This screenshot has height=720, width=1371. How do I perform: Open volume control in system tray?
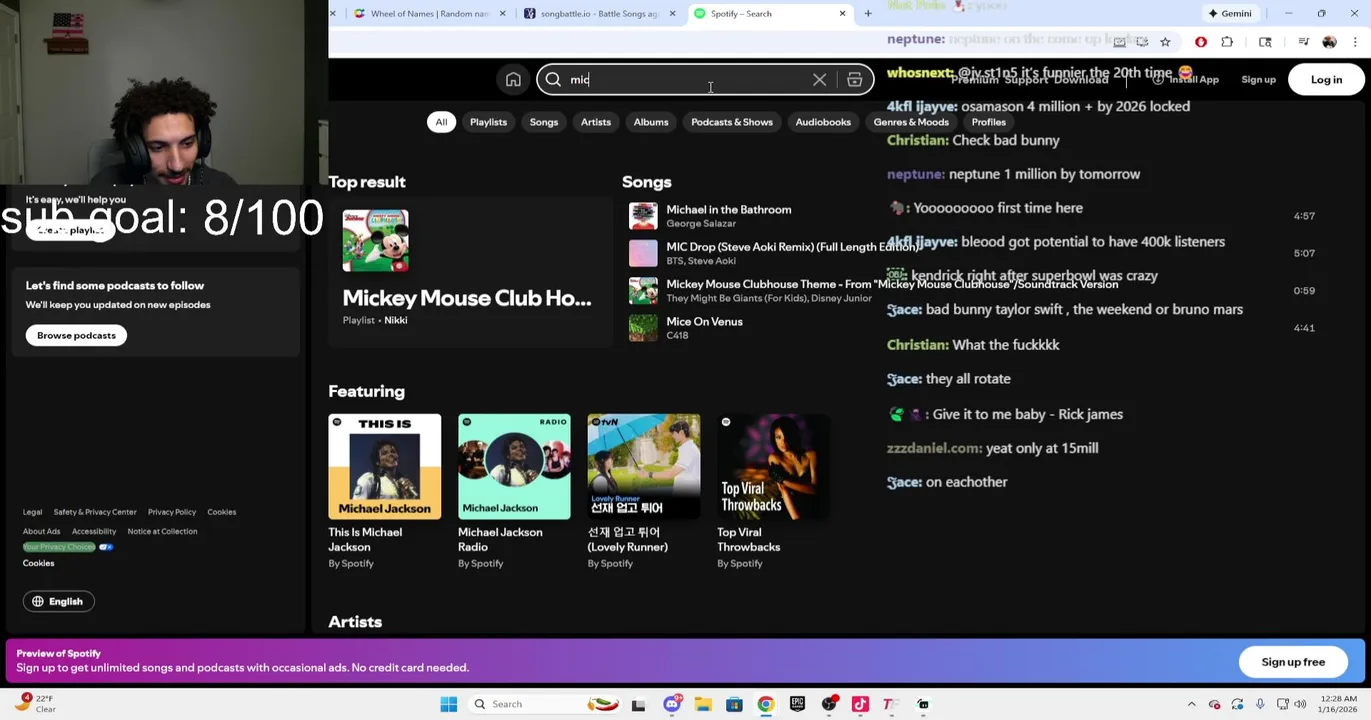1300,704
